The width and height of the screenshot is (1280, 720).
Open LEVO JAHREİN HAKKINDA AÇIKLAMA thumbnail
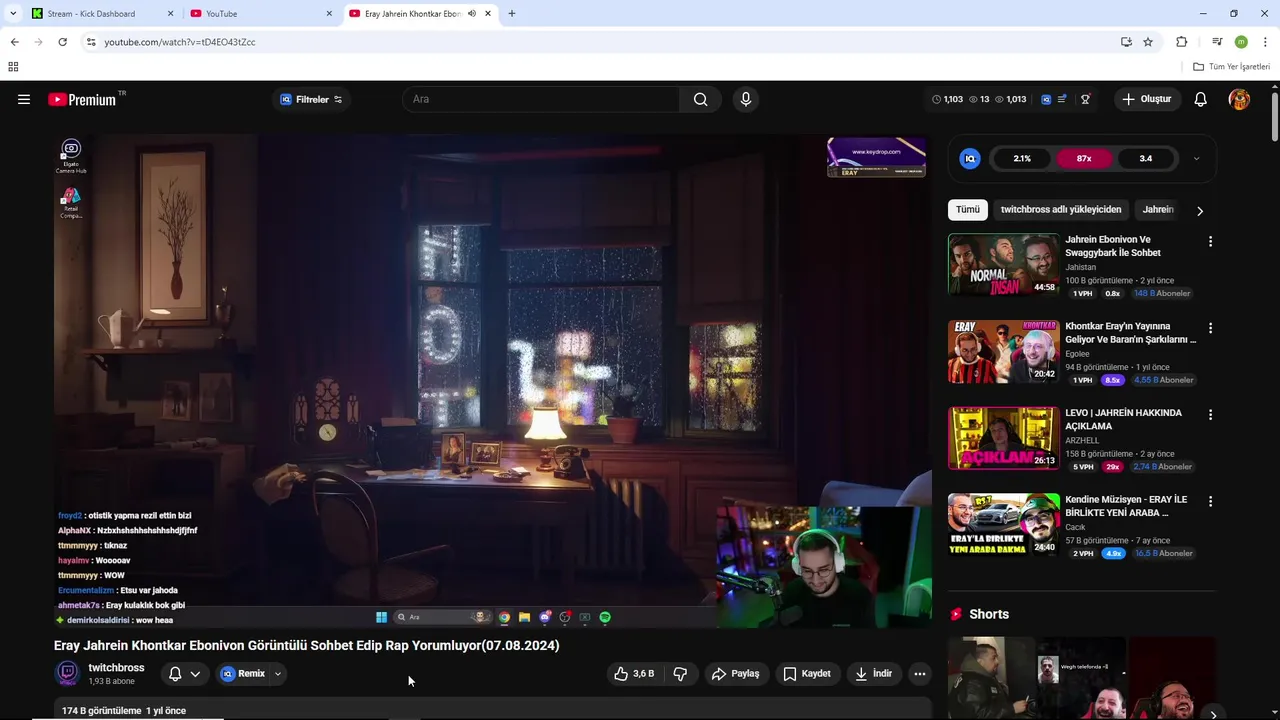(1003, 438)
